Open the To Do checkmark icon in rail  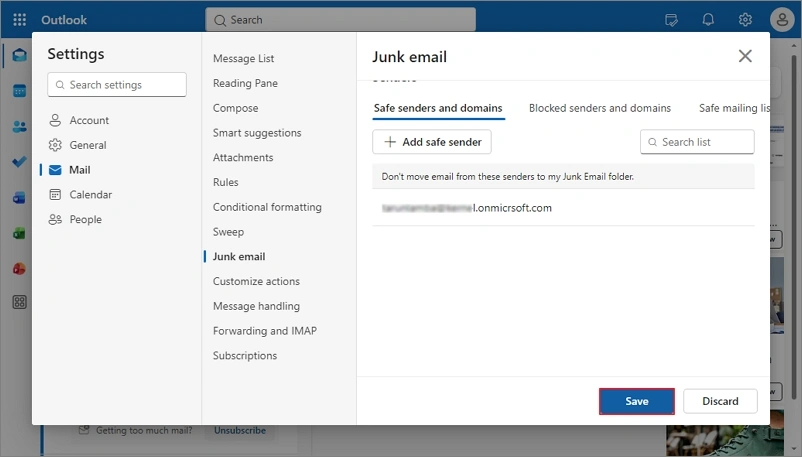(19, 162)
